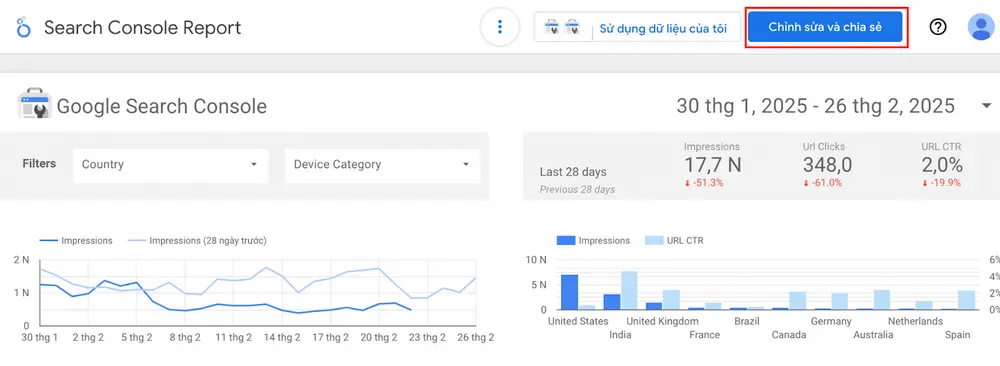Click the help question mark icon
This screenshot has height=366, width=1000.
tap(938, 27)
